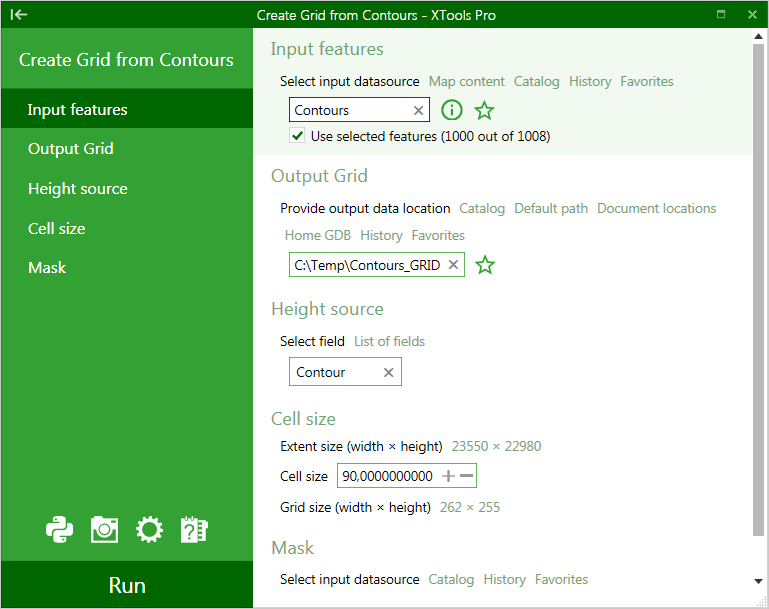Viewport: 769px width, 609px height.
Task: Decrease cell size with minus button
Action: point(466,476)
